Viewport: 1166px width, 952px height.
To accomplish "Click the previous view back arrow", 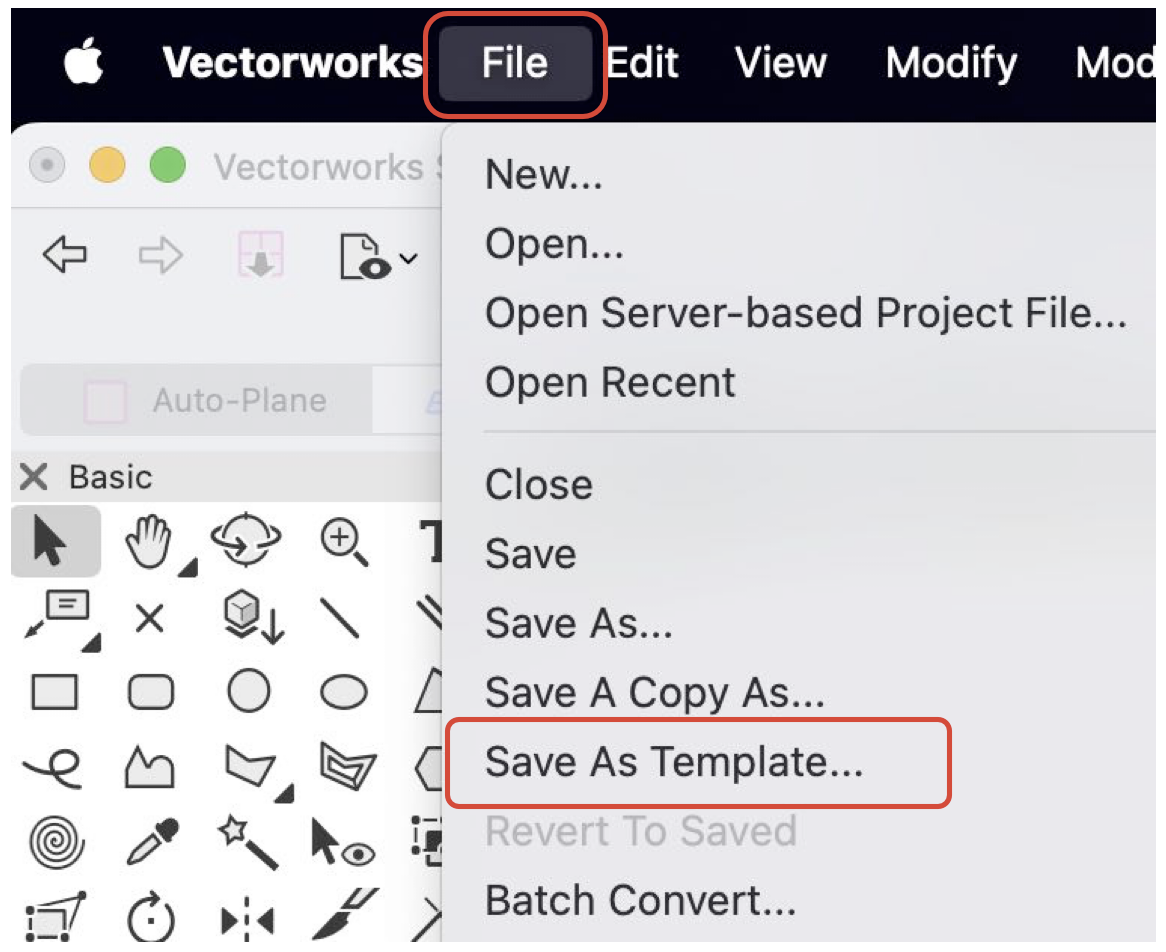I will click(63, 257).
